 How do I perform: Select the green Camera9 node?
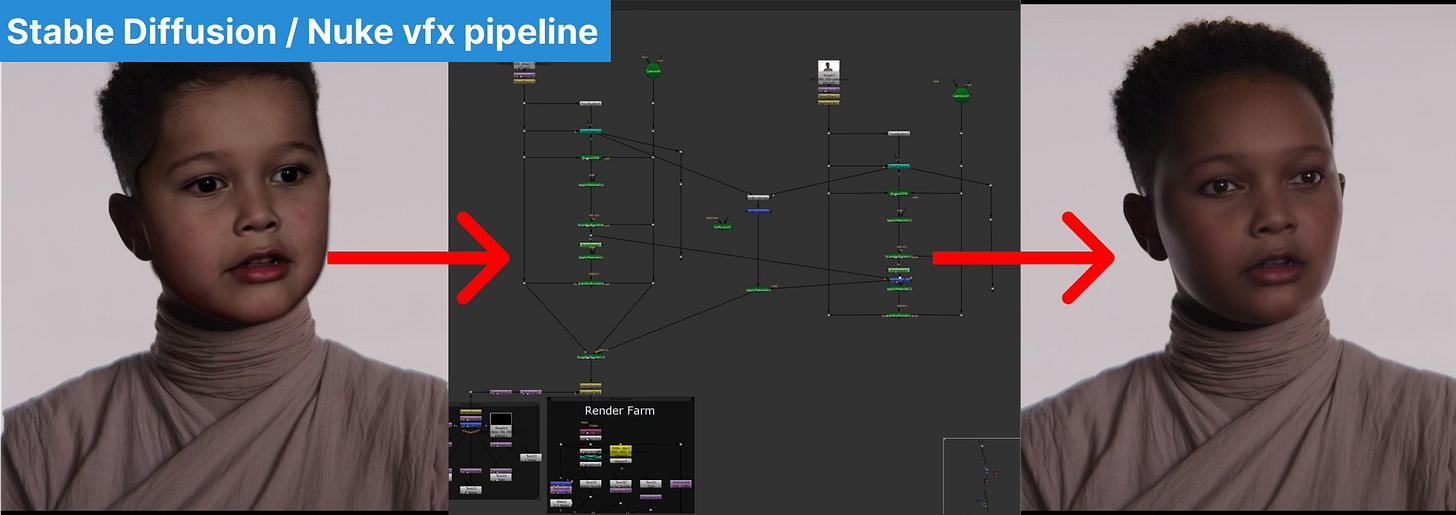coord(652,70)
